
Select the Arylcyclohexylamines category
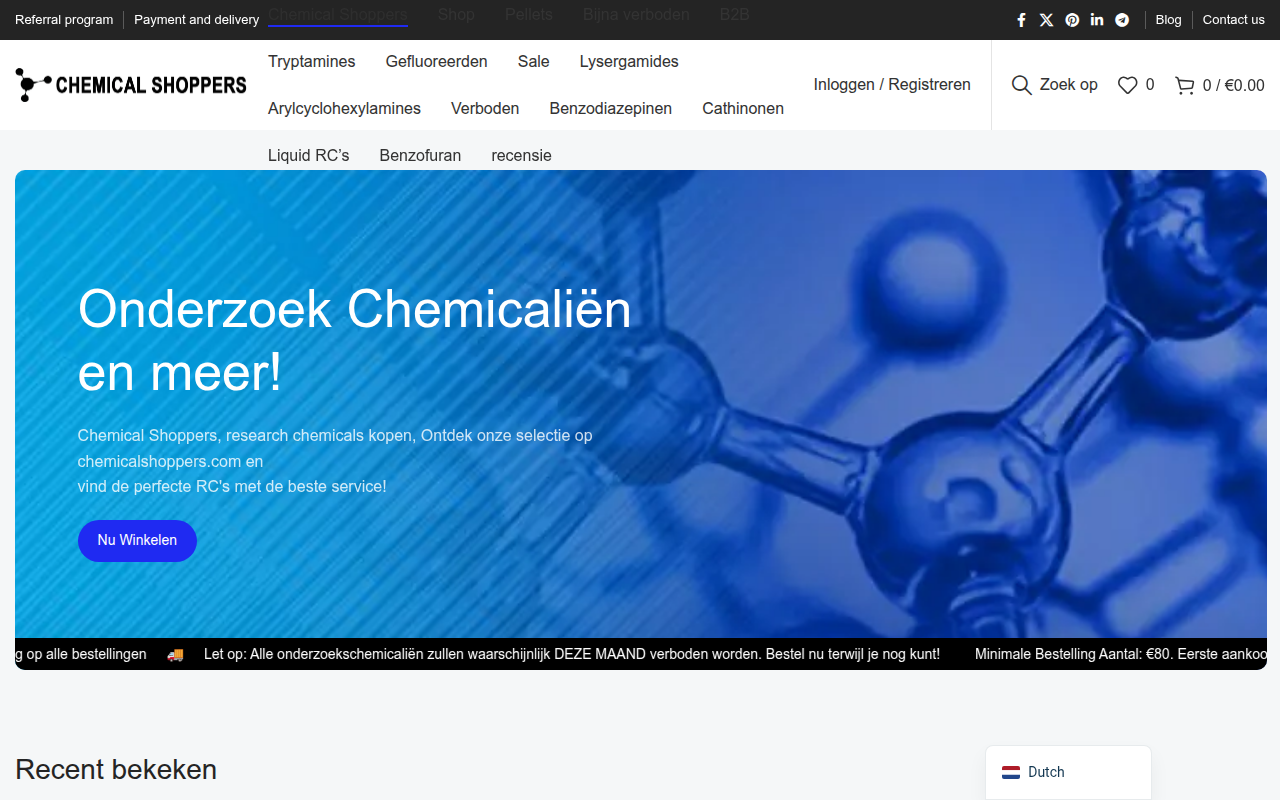coord(344,109)
